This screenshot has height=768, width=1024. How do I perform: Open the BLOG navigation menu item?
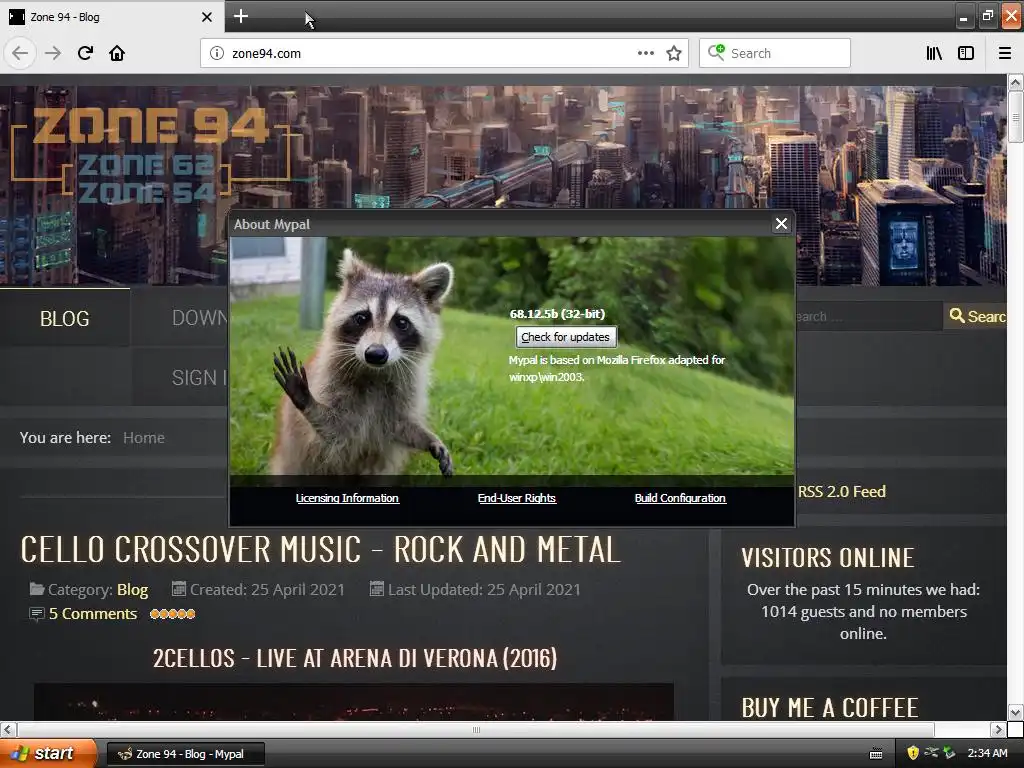65,318
